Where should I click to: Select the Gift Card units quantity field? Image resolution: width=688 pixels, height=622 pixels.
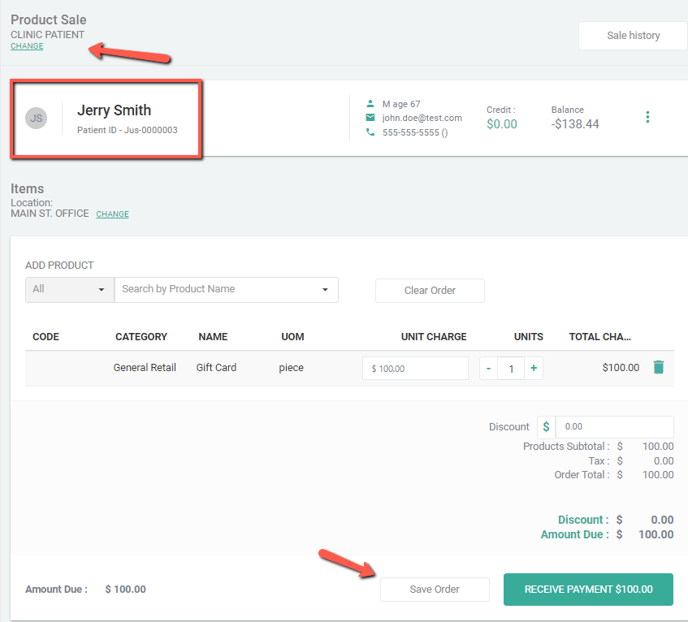click(x=511, y=369)
